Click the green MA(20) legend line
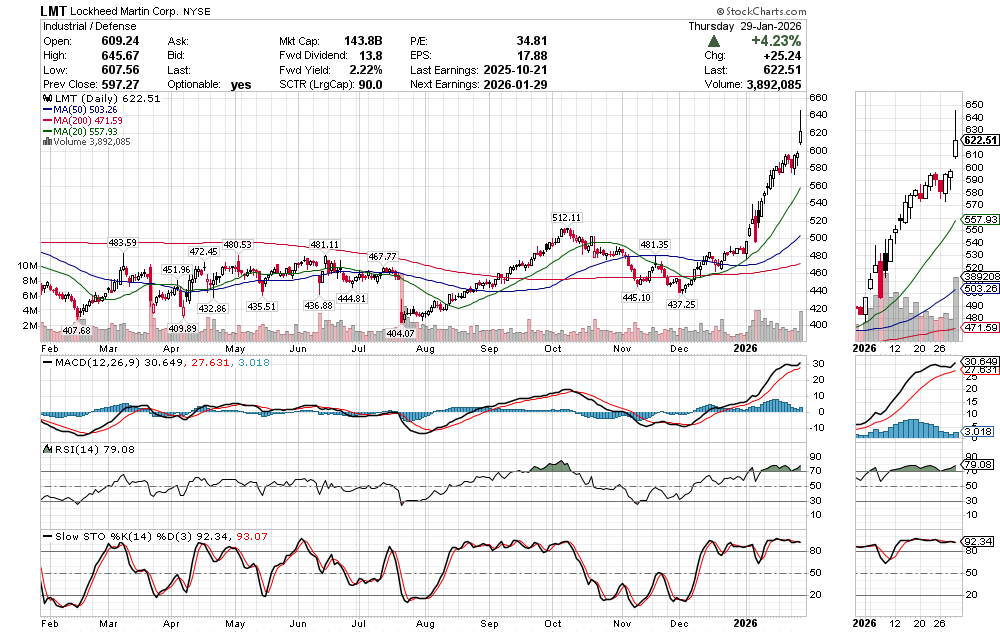Viewport: 1000px width, 633px height. tap(48, 132)
